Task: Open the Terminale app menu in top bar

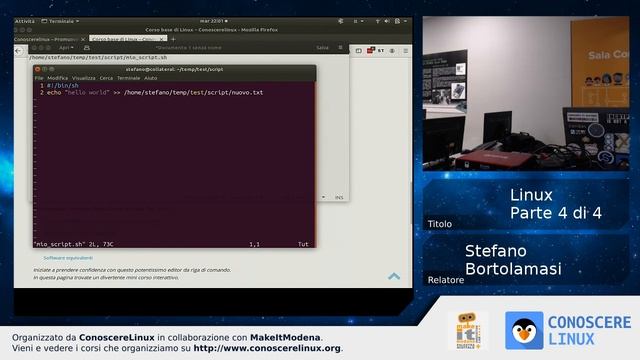Action: [60, 21]
